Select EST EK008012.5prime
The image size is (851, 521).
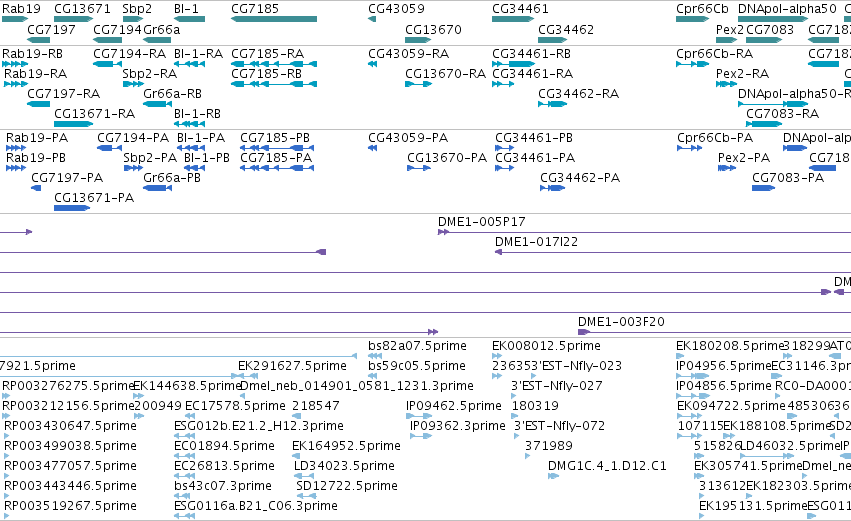tap(546, 346)
